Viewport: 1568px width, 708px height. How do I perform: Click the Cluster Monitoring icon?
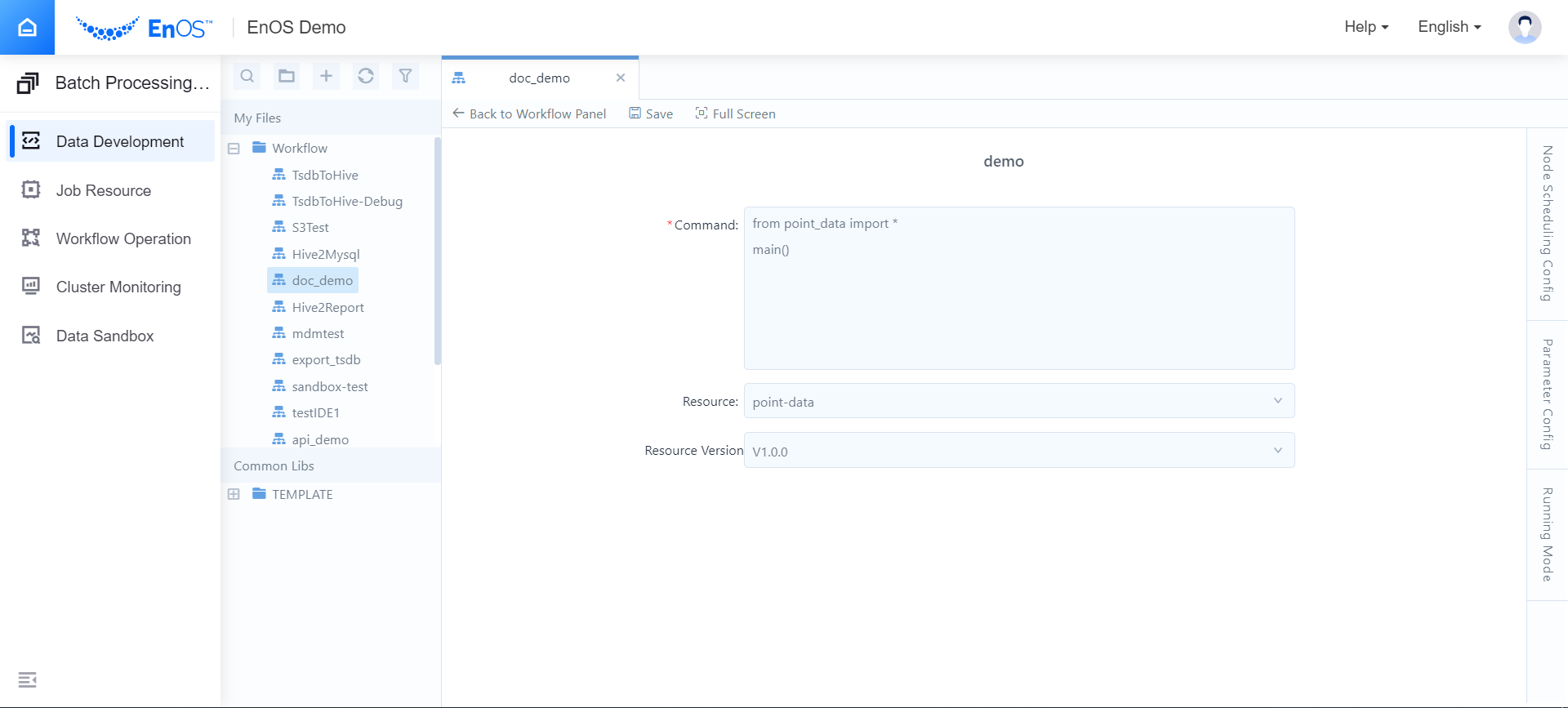(31, 287)
